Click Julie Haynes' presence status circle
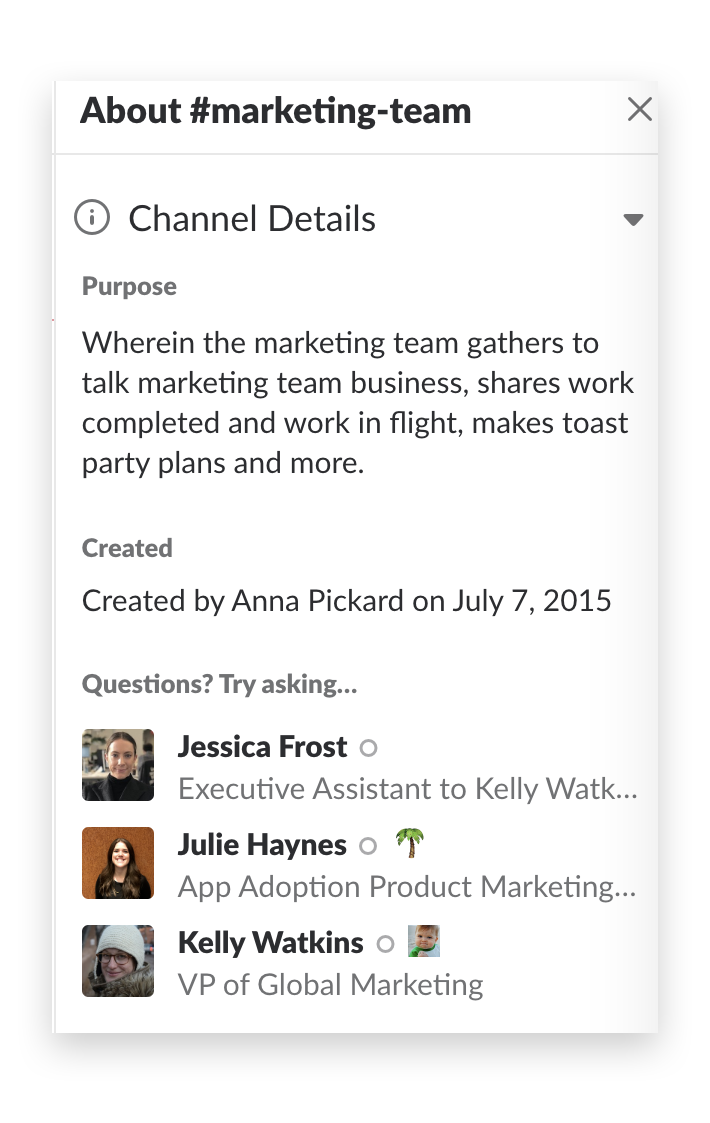The image size is (710, 1123). click(368, 847)
